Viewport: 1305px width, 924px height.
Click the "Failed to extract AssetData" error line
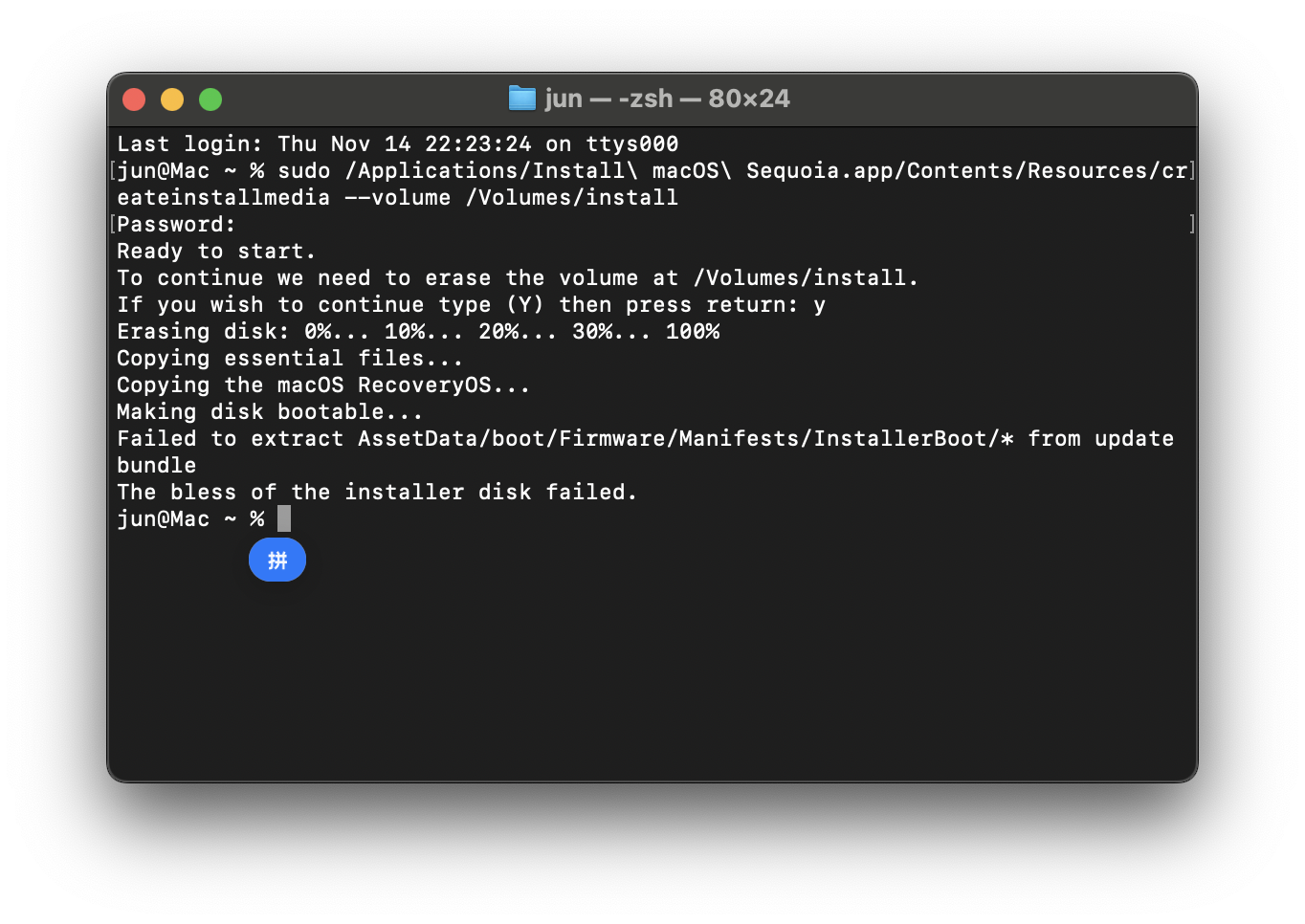(645, 439)
